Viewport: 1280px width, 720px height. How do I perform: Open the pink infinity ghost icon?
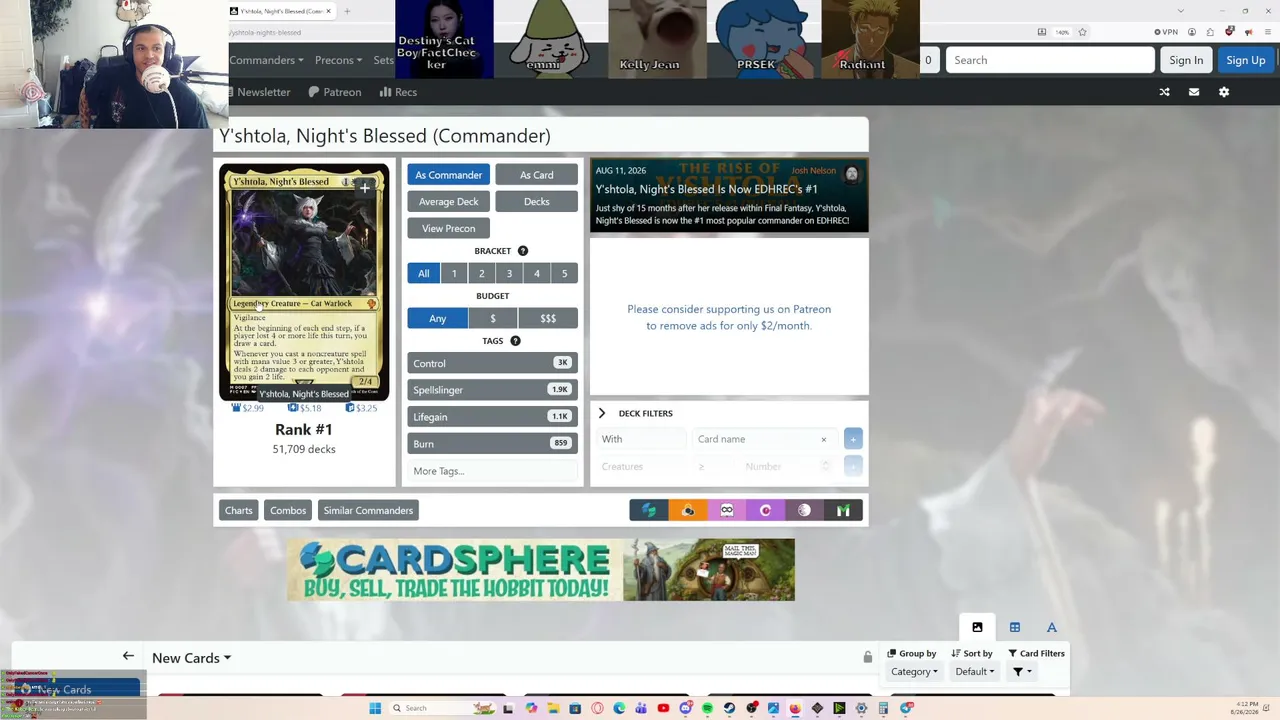click(x=727, y=510)
